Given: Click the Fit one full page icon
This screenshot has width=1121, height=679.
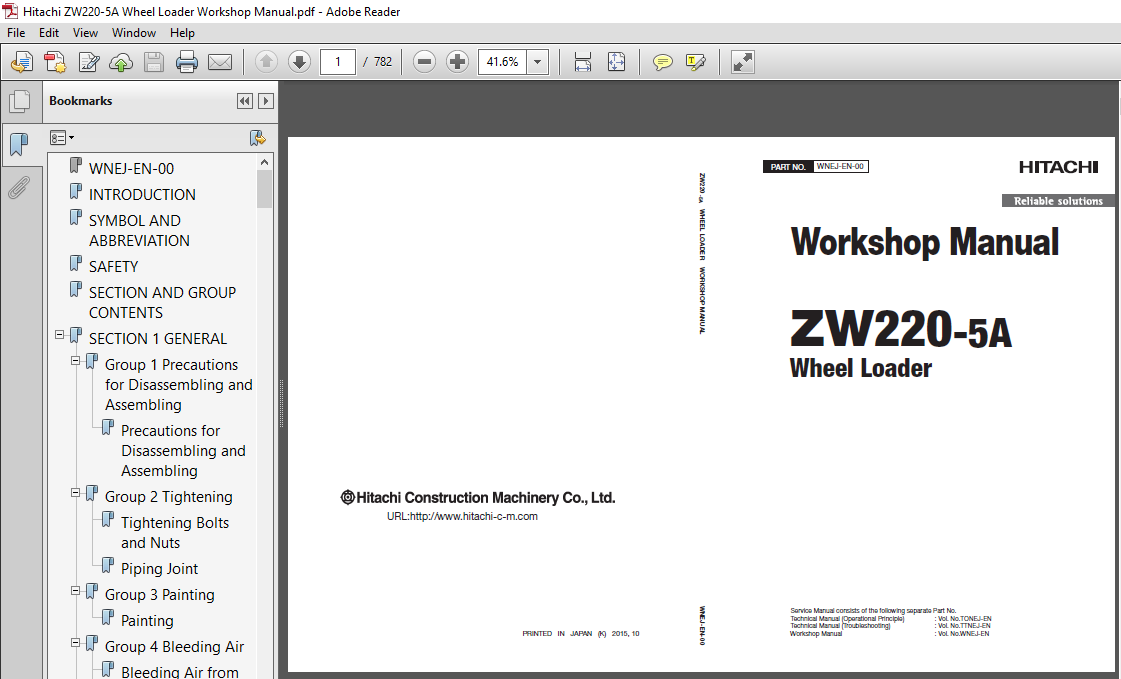Looking at the screenshot, I should coord(616,62).
